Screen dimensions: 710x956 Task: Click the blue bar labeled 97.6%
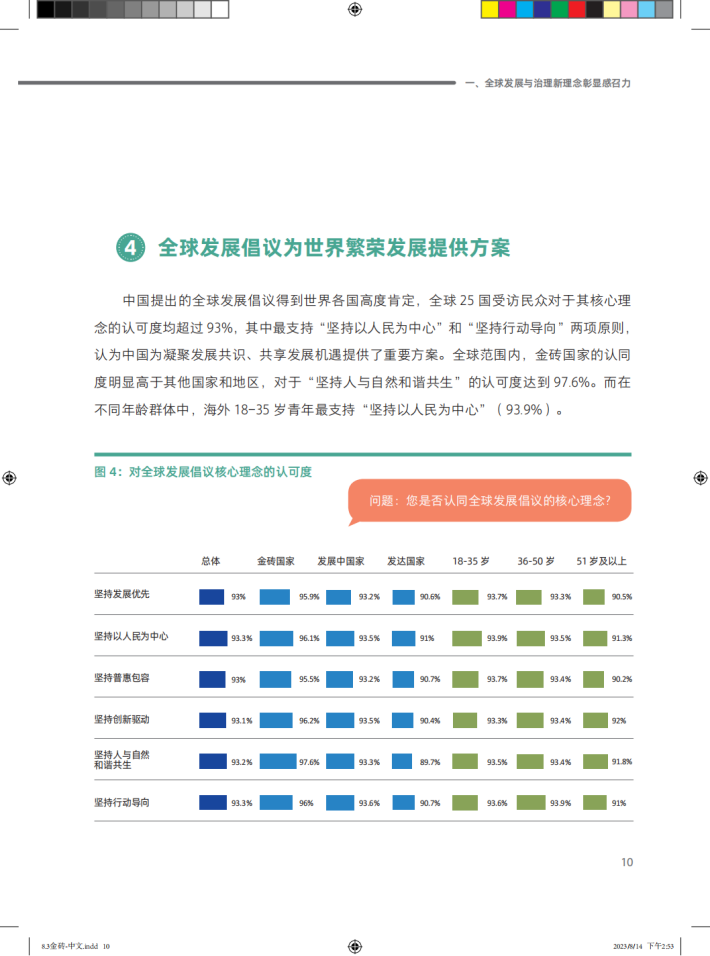[x=278, y=761]
